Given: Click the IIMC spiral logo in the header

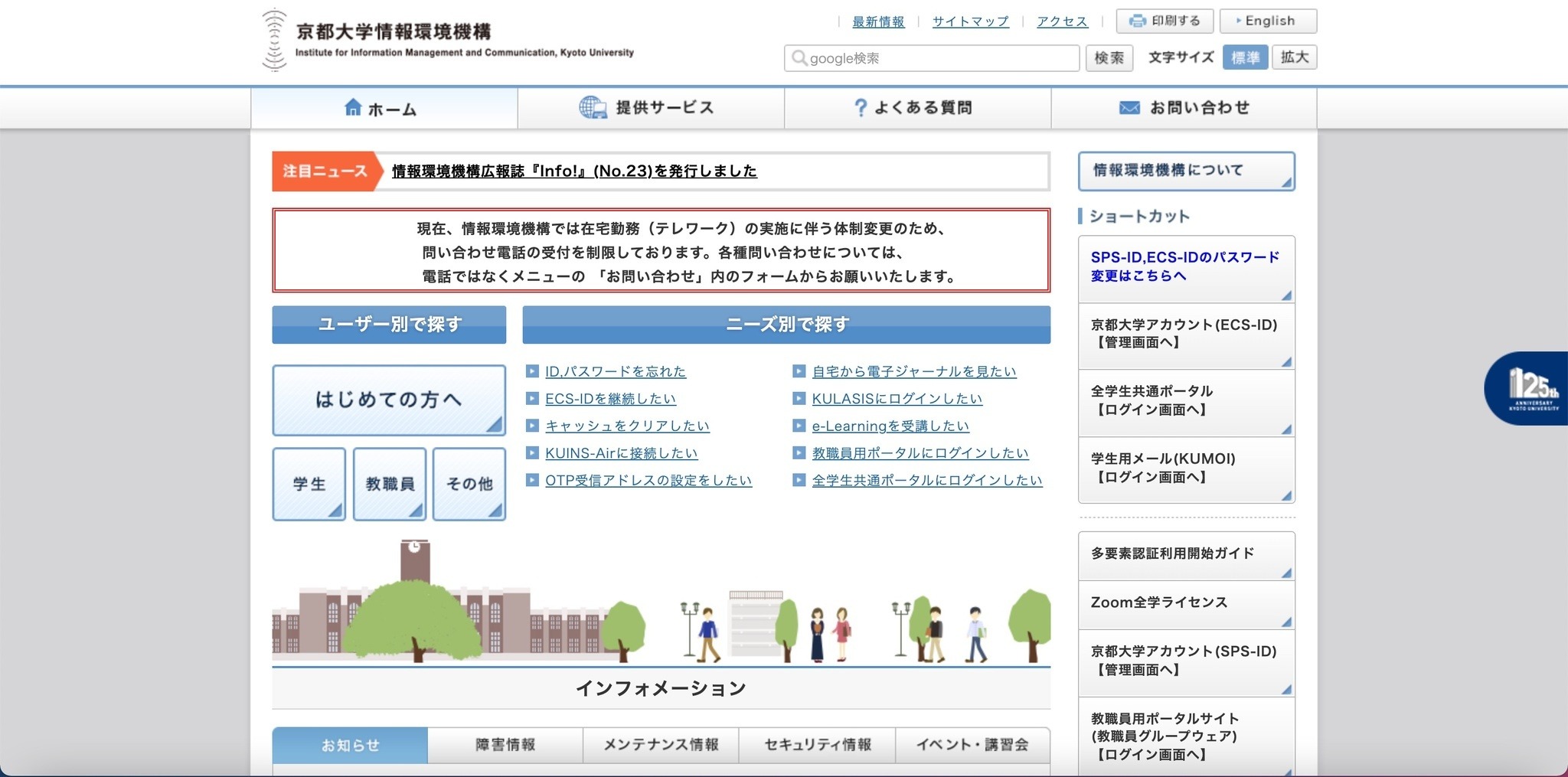Looking at the screenshot, I should point(273,40).
